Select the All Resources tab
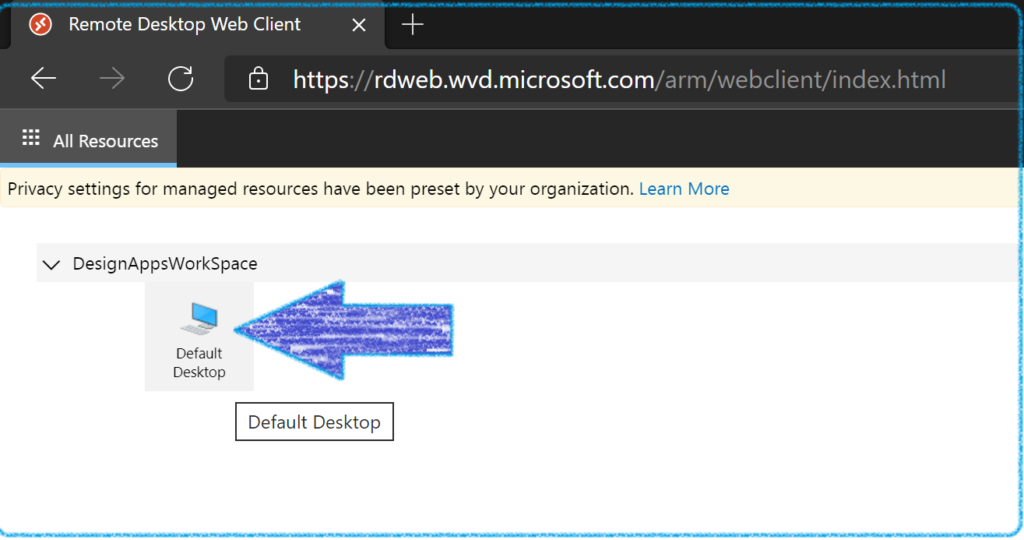Image resolution: width=1024 pixels, height=540 pixels. point(89,138)
